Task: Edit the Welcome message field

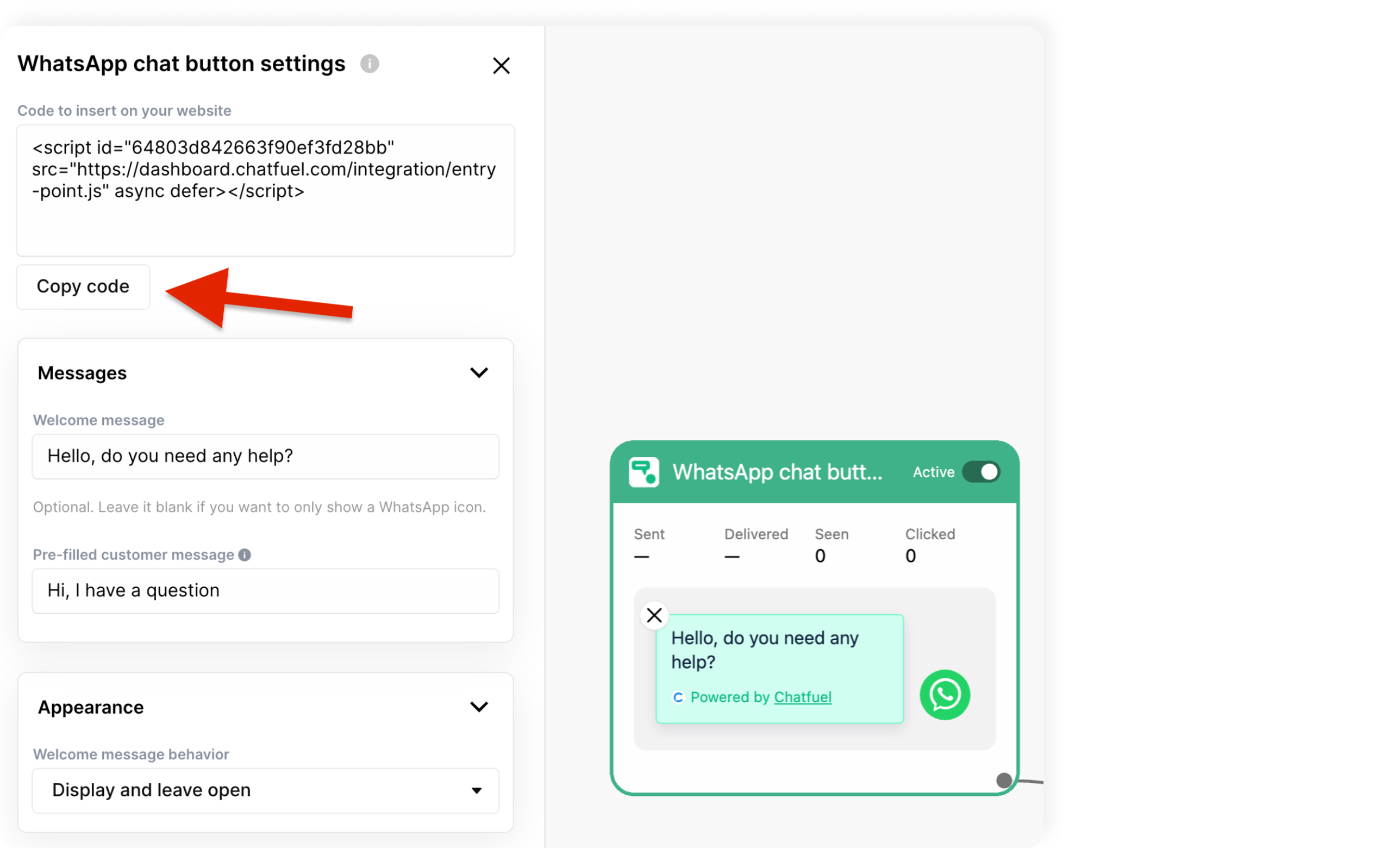Action: (265, 457)
